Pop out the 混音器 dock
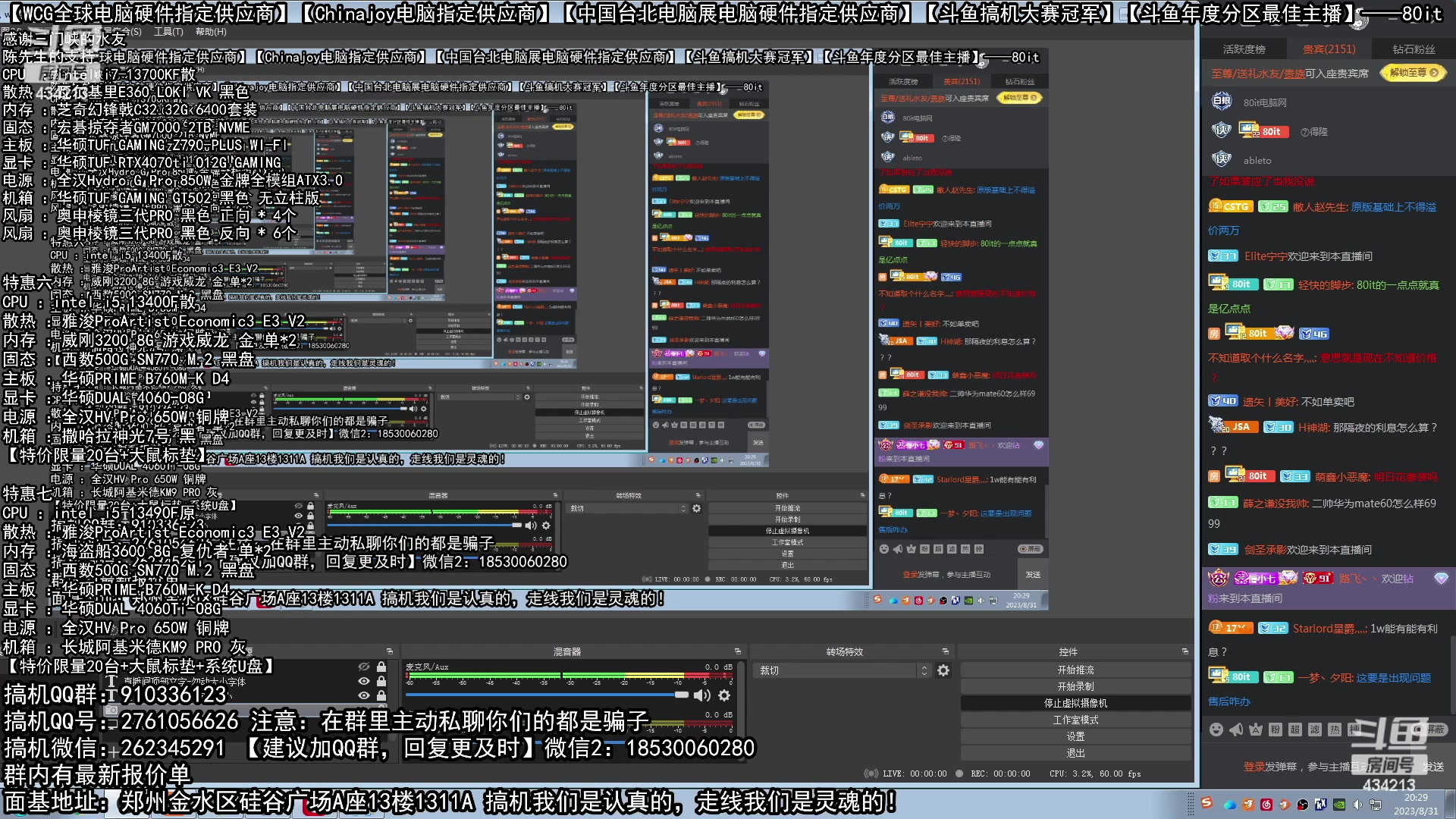The height and width of the screenshot is (819, 1456). tap(737, 651)
